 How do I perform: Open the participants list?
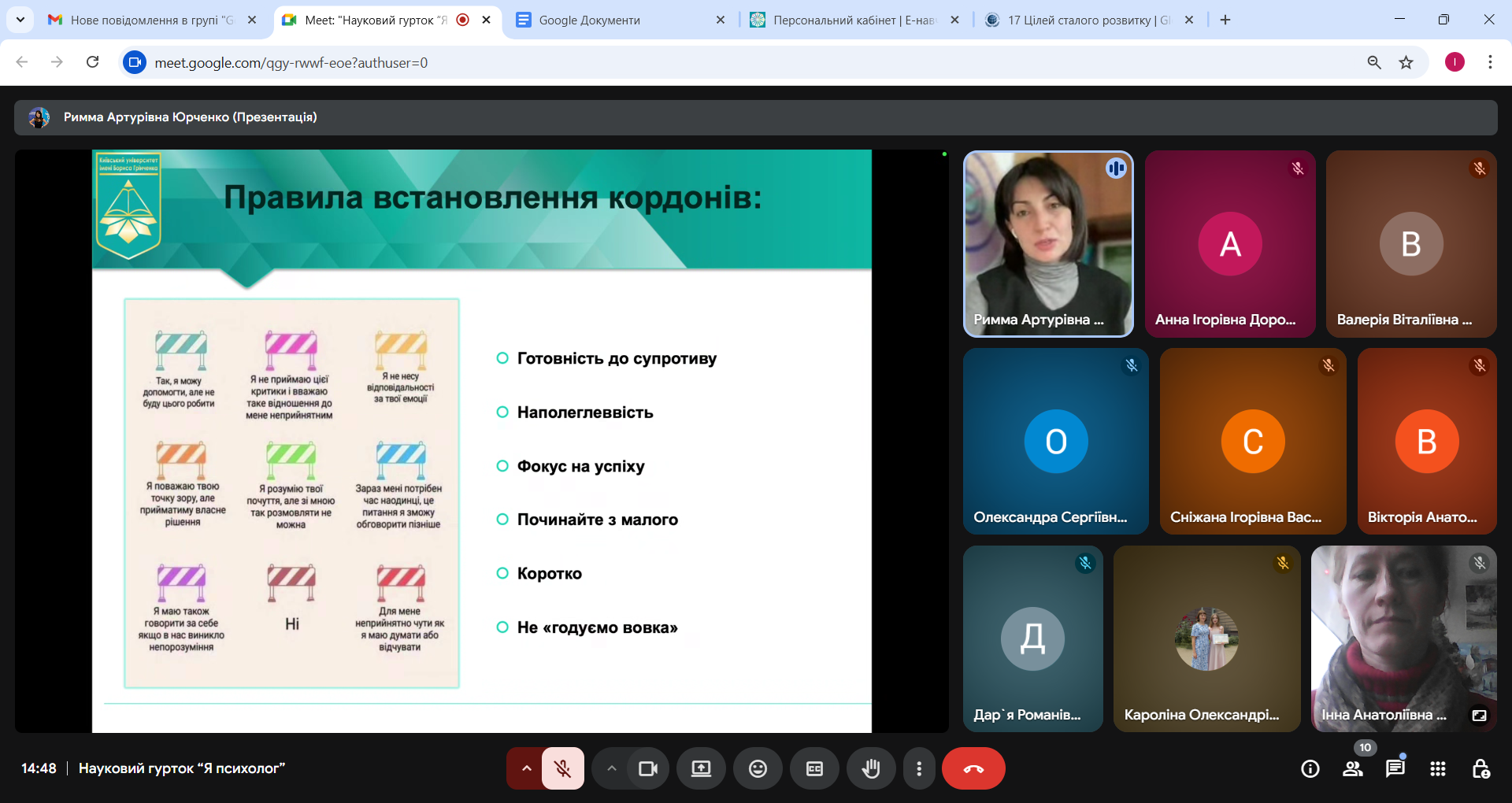[x=1353, y=770]
